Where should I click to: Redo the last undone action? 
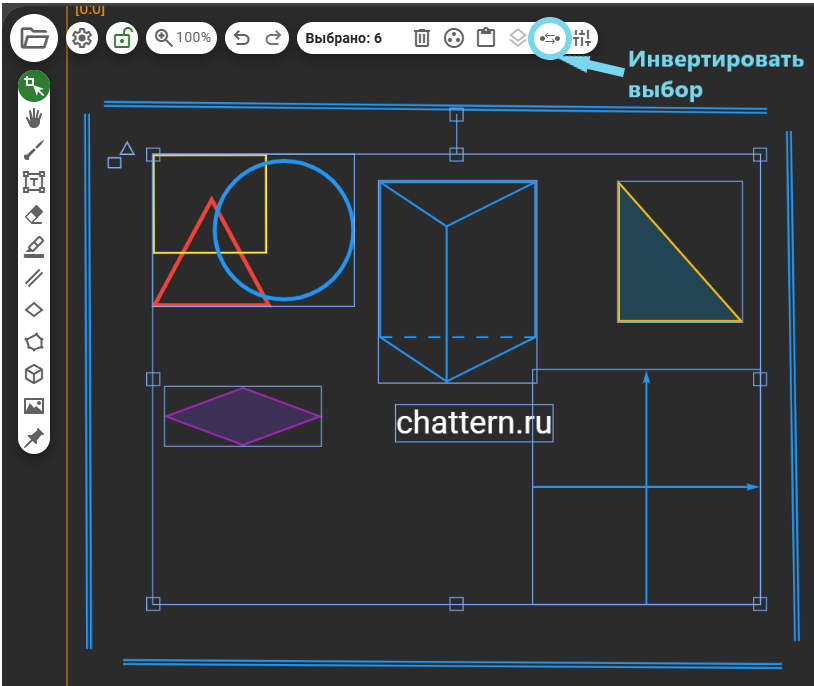point(273,39)
